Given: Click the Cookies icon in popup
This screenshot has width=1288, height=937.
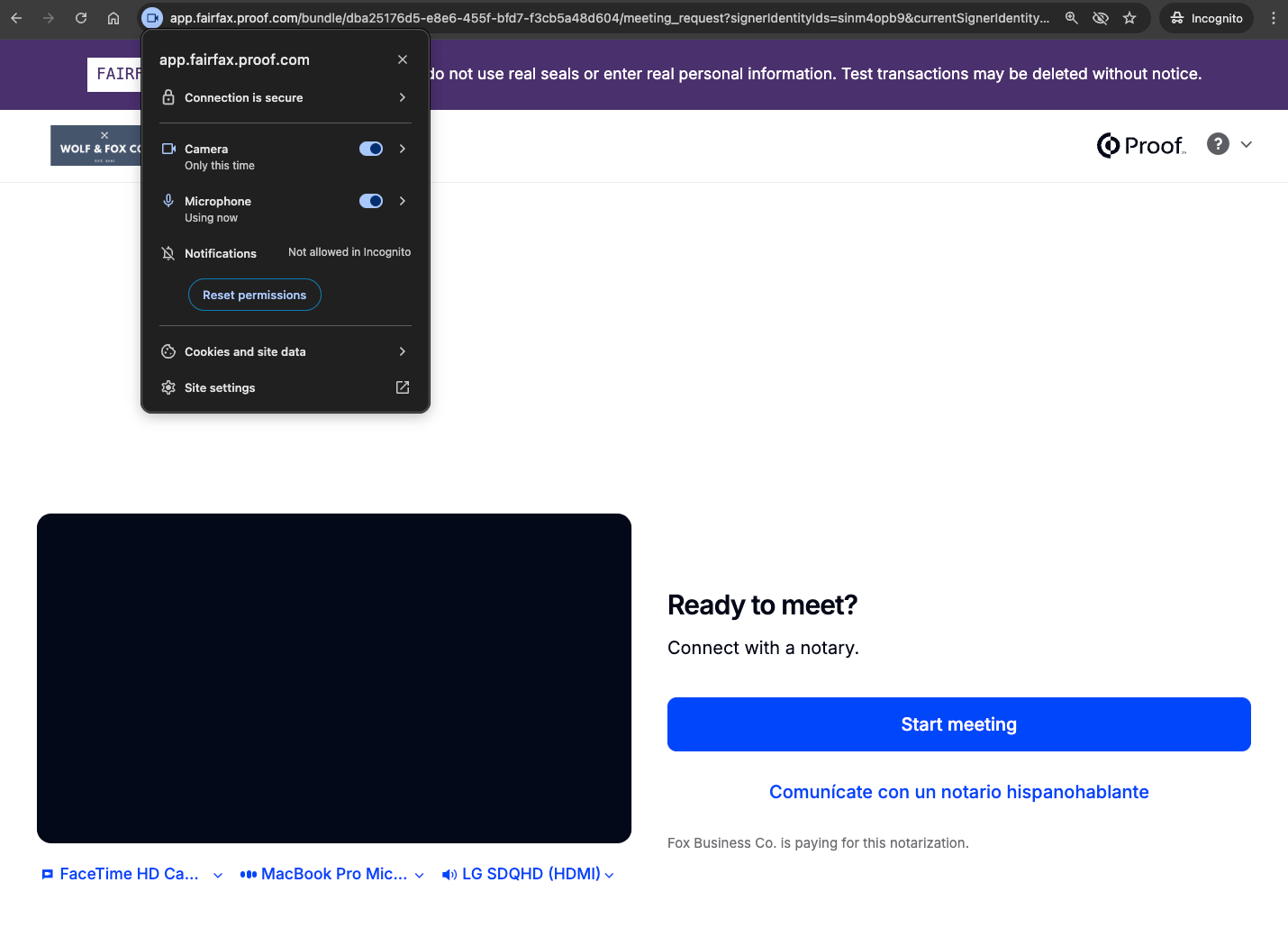Looking at the screenshot, I should (168, 351).
